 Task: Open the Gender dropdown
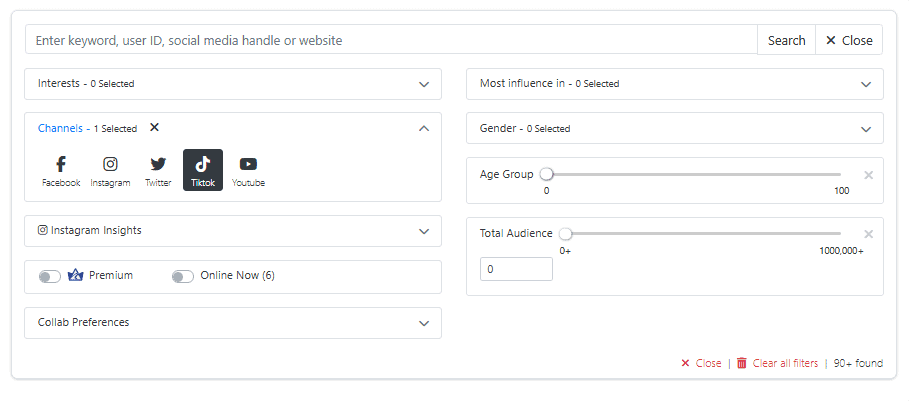(675, 128)
